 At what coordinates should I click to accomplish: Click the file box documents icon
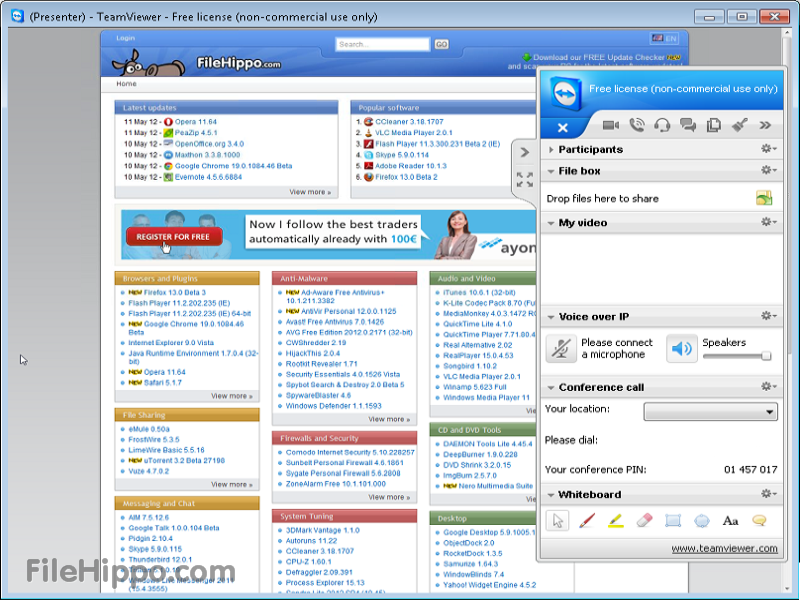click(714, 125)
